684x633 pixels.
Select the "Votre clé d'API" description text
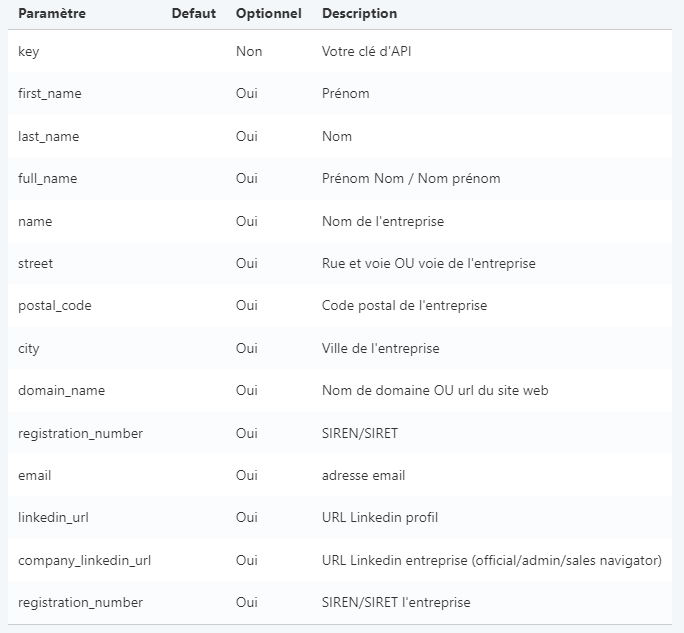click(x=366, y=51)
